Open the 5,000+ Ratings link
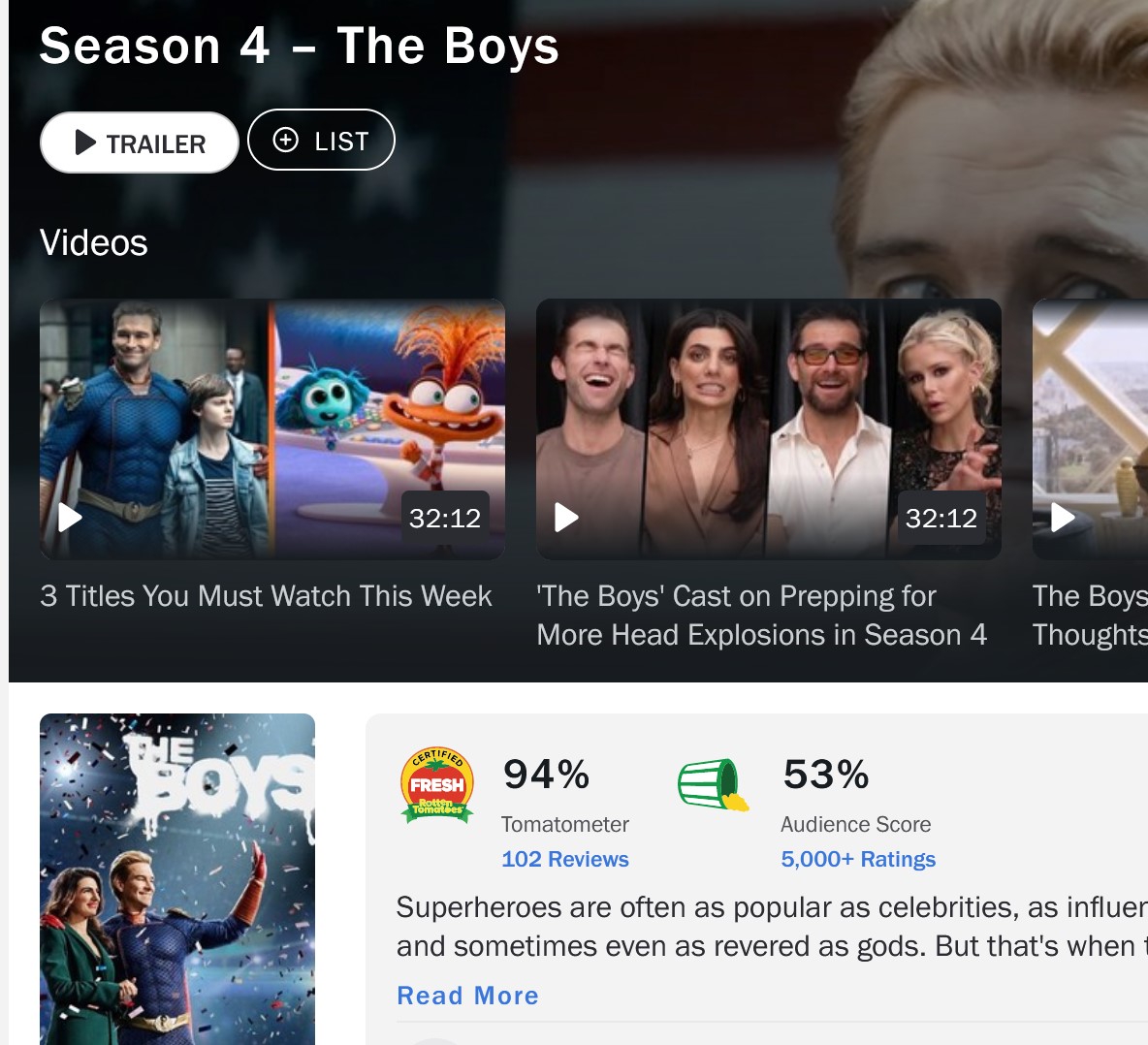This screenshot has width=1148, height=1045. [x=858, y=859]
